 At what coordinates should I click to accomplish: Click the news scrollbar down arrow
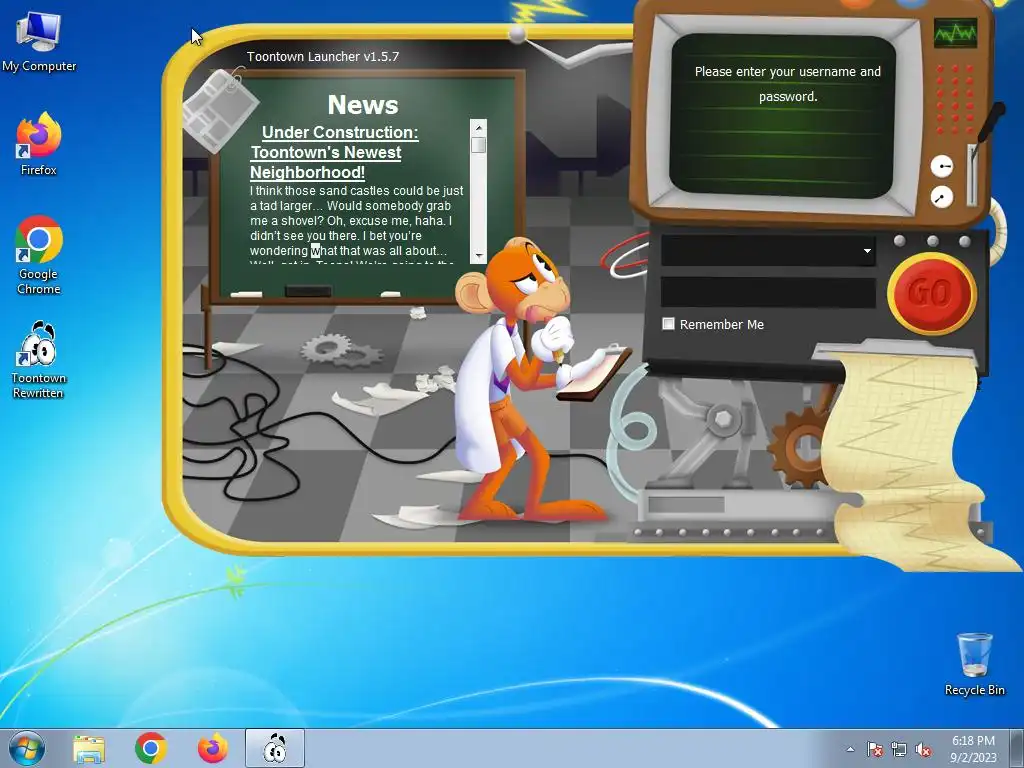pos(478,256)
